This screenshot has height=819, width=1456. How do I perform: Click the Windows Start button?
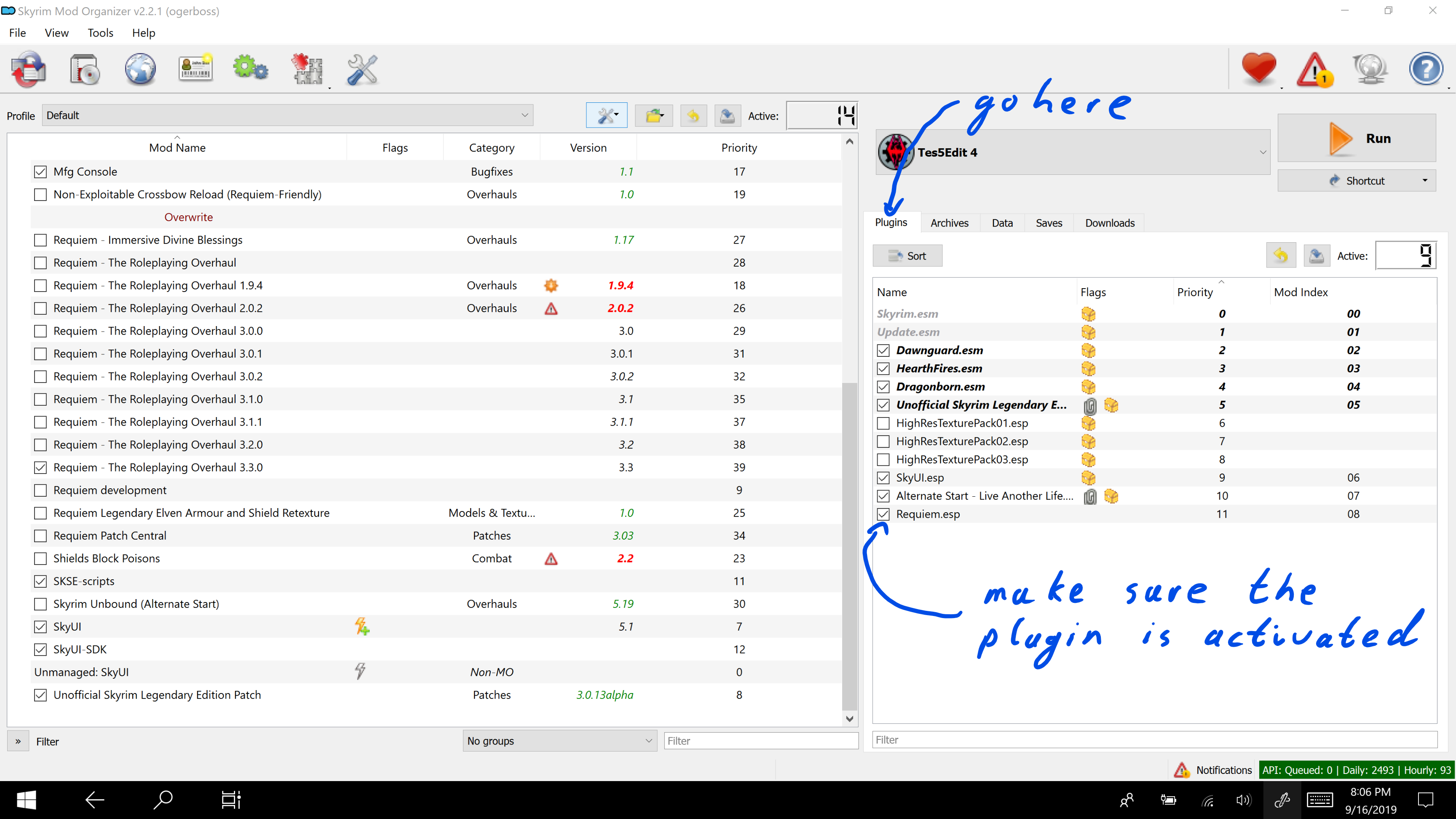[x=26, y=800]
